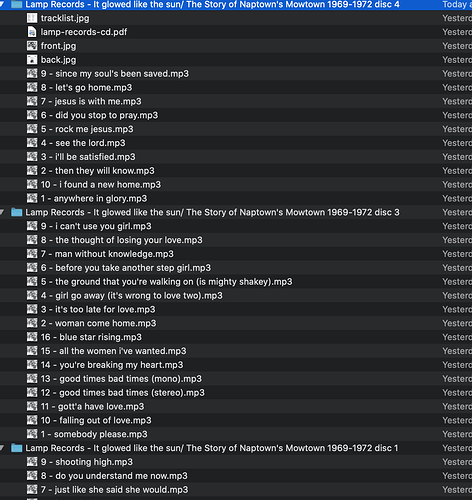
Task: Click the disc 4 folder icon
Action: [x=17, y=4]
